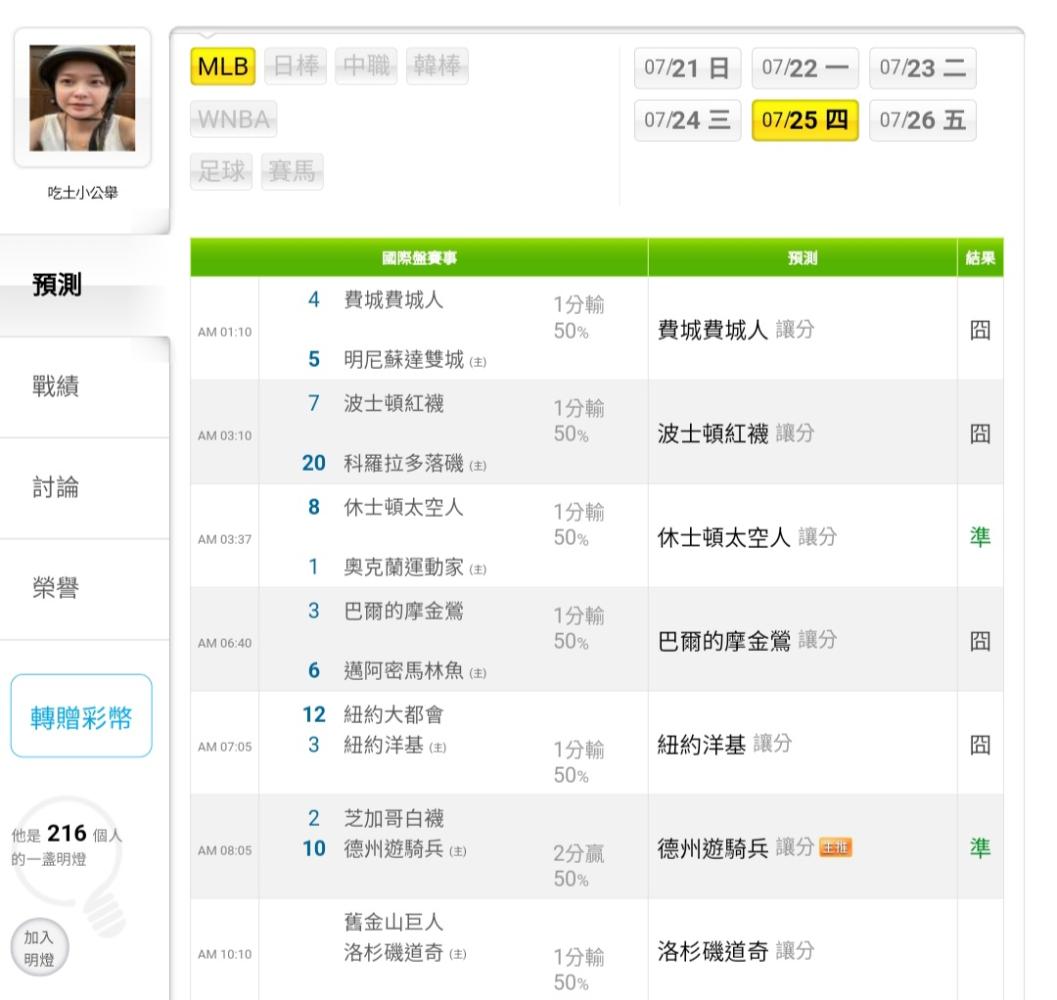Open the 足球 tab
The height and width of the screenshot is (1000, 1057).
(x=221, y=171)
